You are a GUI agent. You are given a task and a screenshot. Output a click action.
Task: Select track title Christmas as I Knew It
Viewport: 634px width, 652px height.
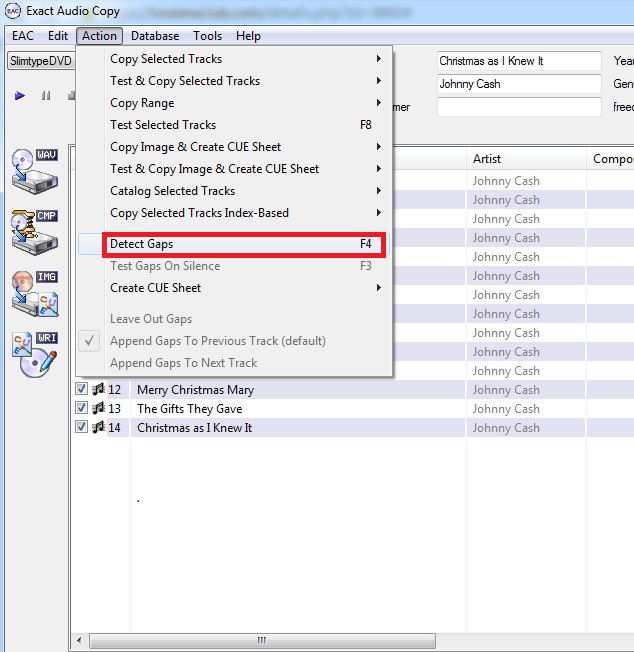195,428
